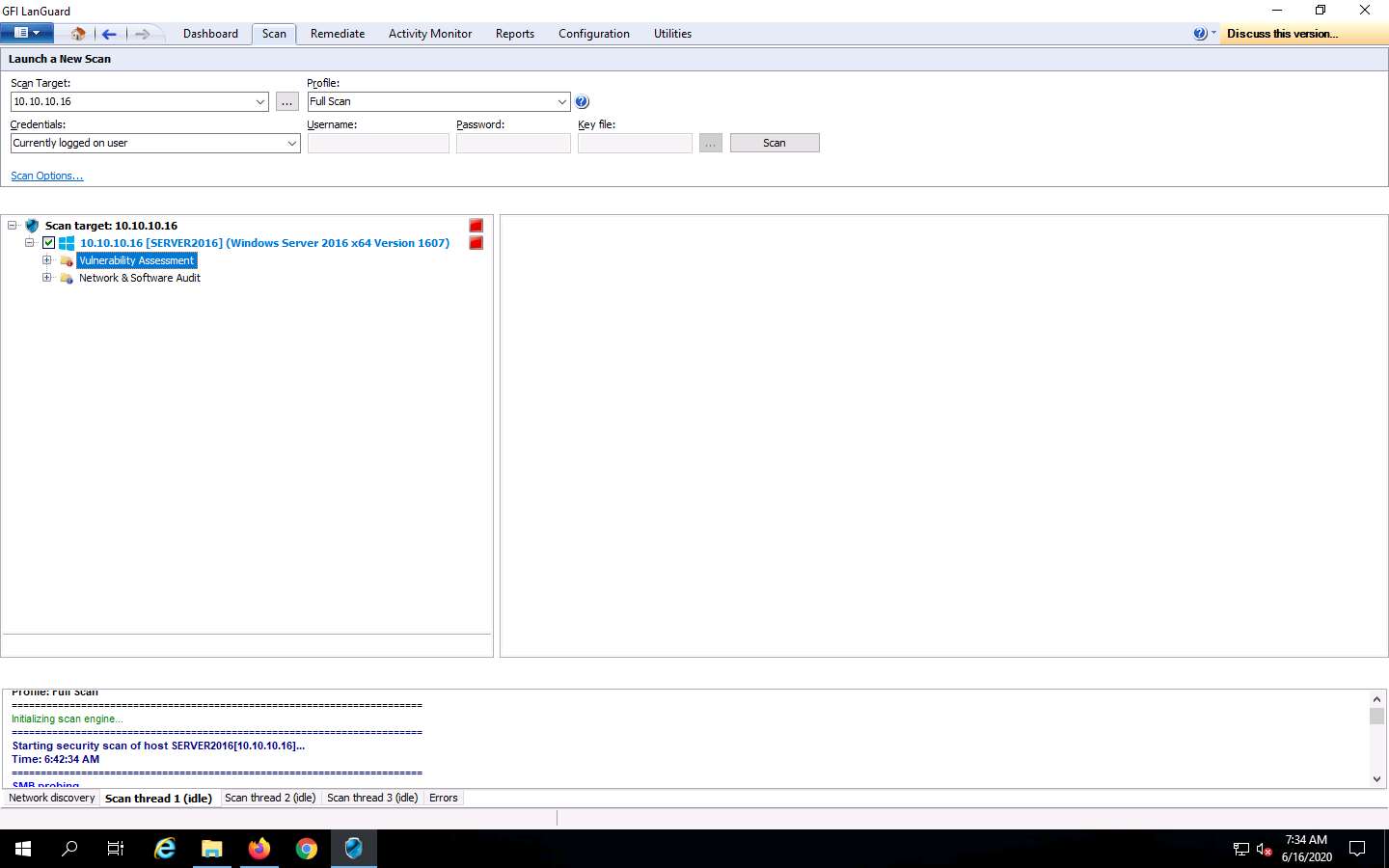Open Windows taskbar search
This screenshot has width=1389, height=868.
click(x=69, y=849)
